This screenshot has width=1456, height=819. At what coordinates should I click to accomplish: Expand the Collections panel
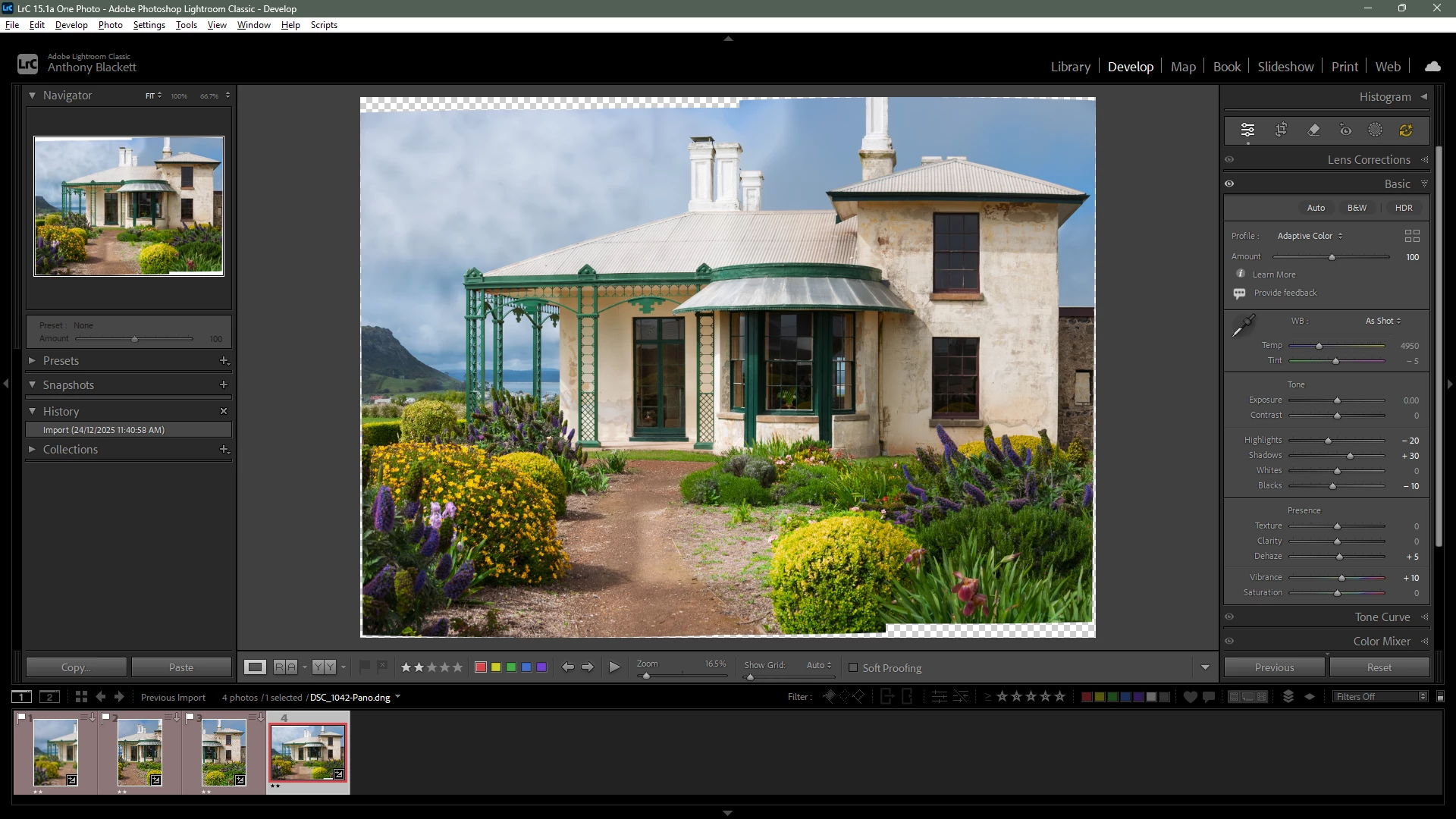tap(32, 450)
